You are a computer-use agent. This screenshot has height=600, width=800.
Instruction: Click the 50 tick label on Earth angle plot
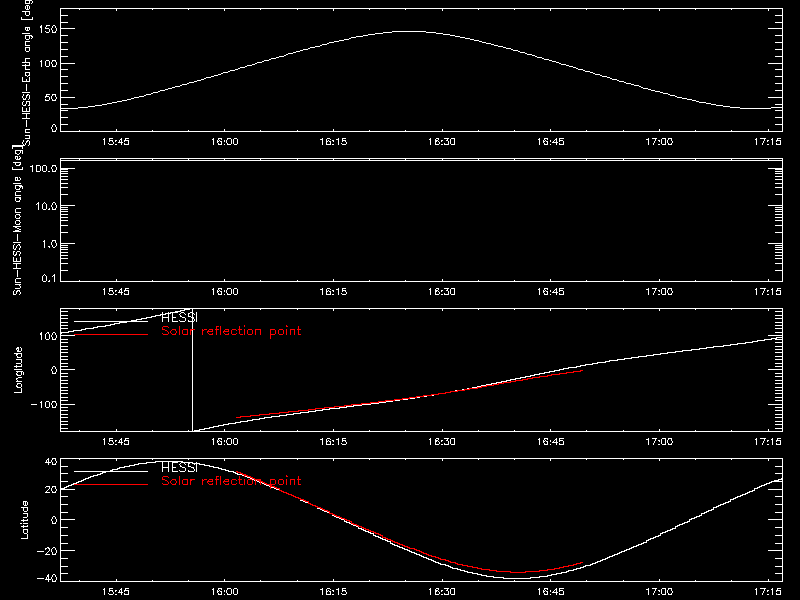tap(51, 97)
